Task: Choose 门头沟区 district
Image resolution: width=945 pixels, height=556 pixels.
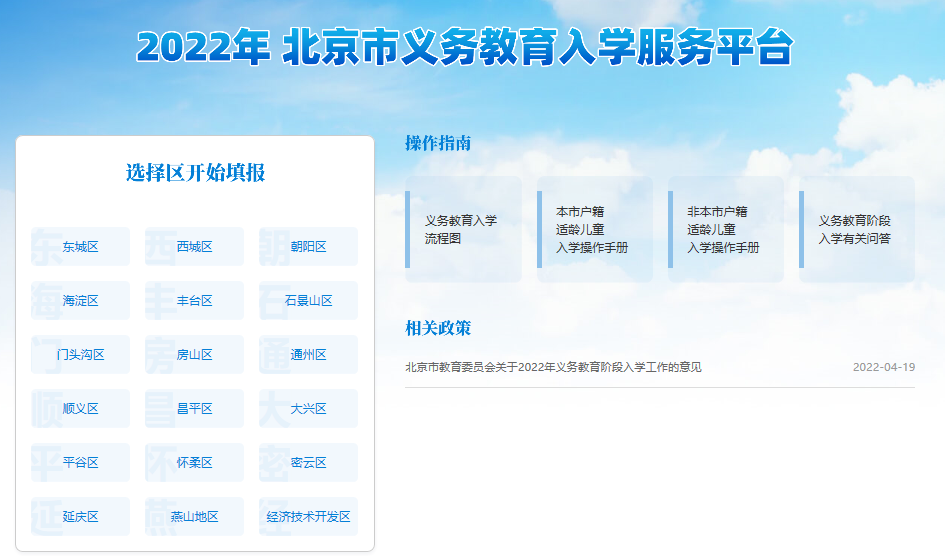Action: click(80, 354)
